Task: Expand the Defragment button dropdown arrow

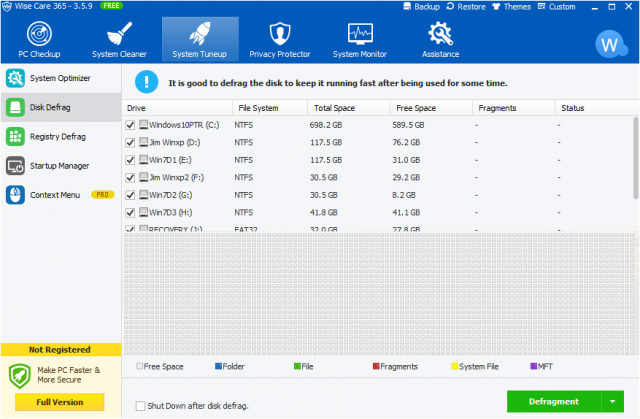Action: pyautogui.click(x=613, y=401)
